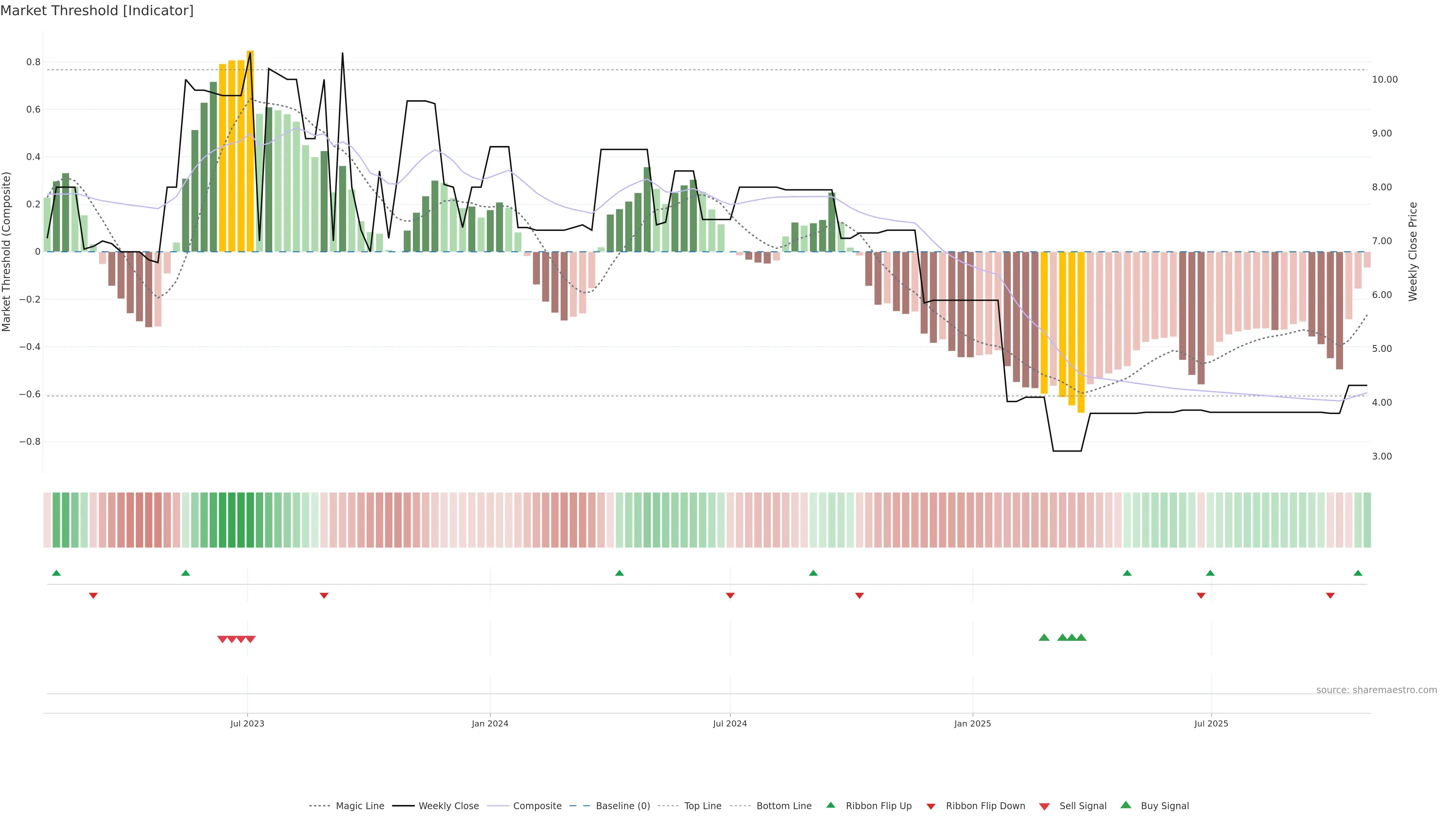Toggle the Composite legend item

pos(537,806)
